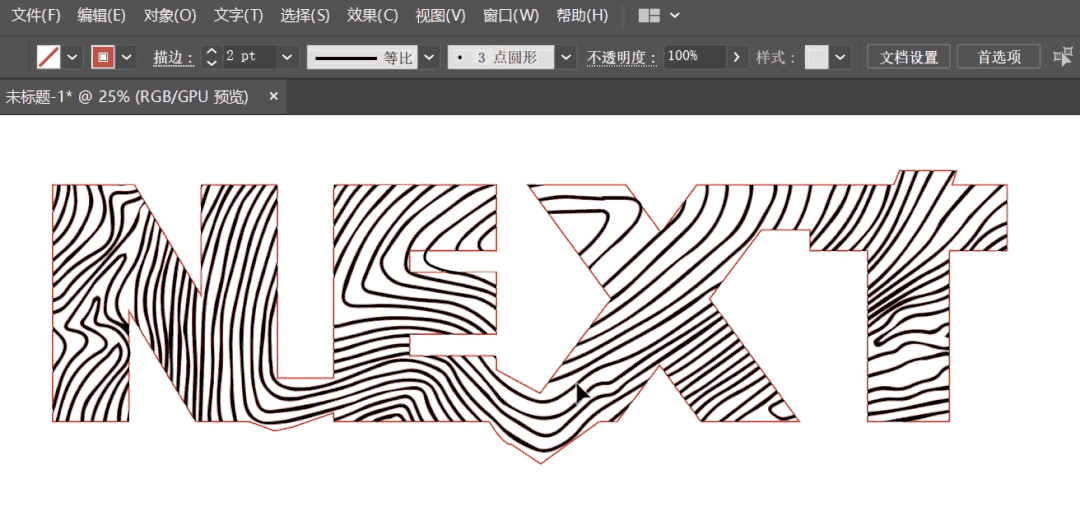The height and width of the screenshot is (530, 1080).
Task: Expand the brush definition dropdown
Action: coord(567,57)
